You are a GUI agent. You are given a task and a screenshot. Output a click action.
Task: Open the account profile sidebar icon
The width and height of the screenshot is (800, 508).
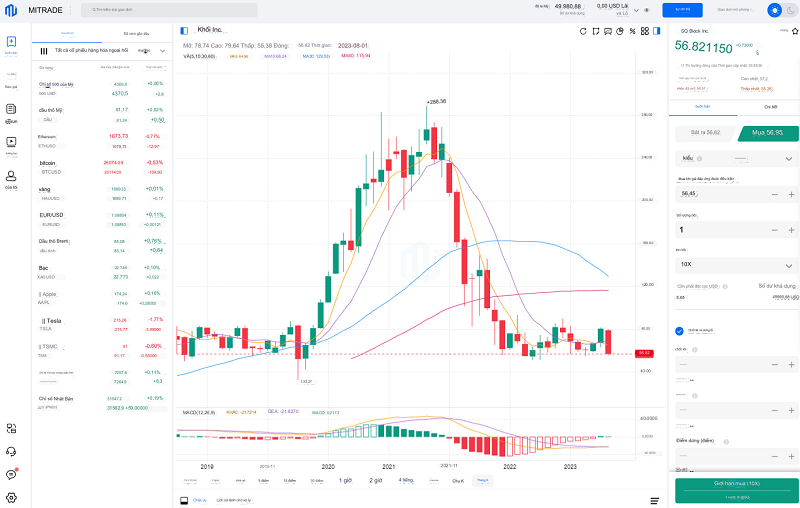click(x=11, y=175)
